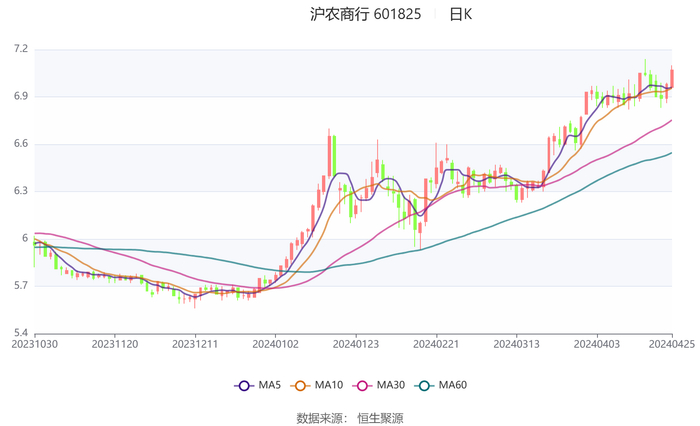This screenshot has width=700, height=426.
Task: Toggle the MA10 legend series
Action: tap(317, 385)
